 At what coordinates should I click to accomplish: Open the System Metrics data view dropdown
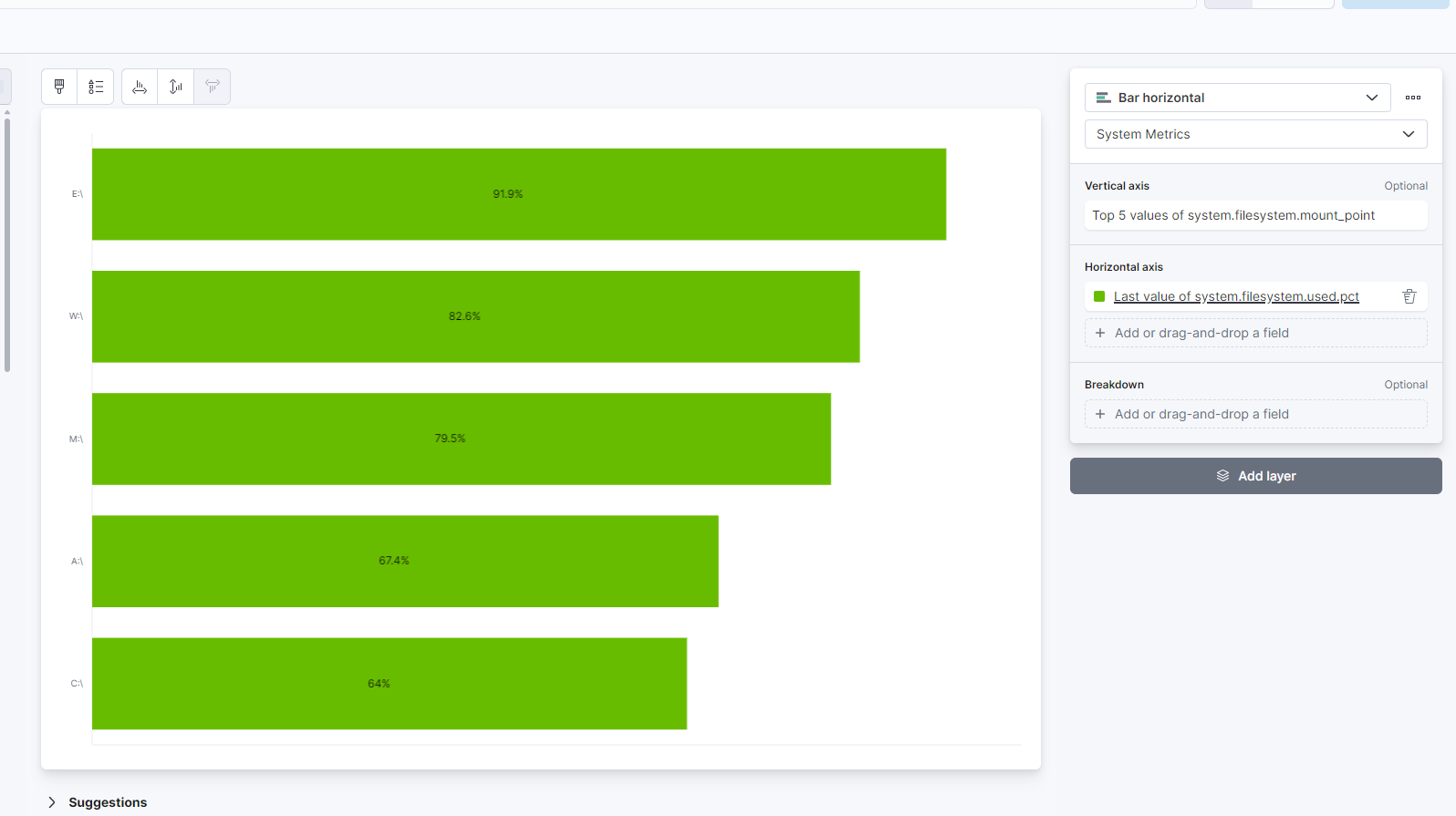[1255, 134]
